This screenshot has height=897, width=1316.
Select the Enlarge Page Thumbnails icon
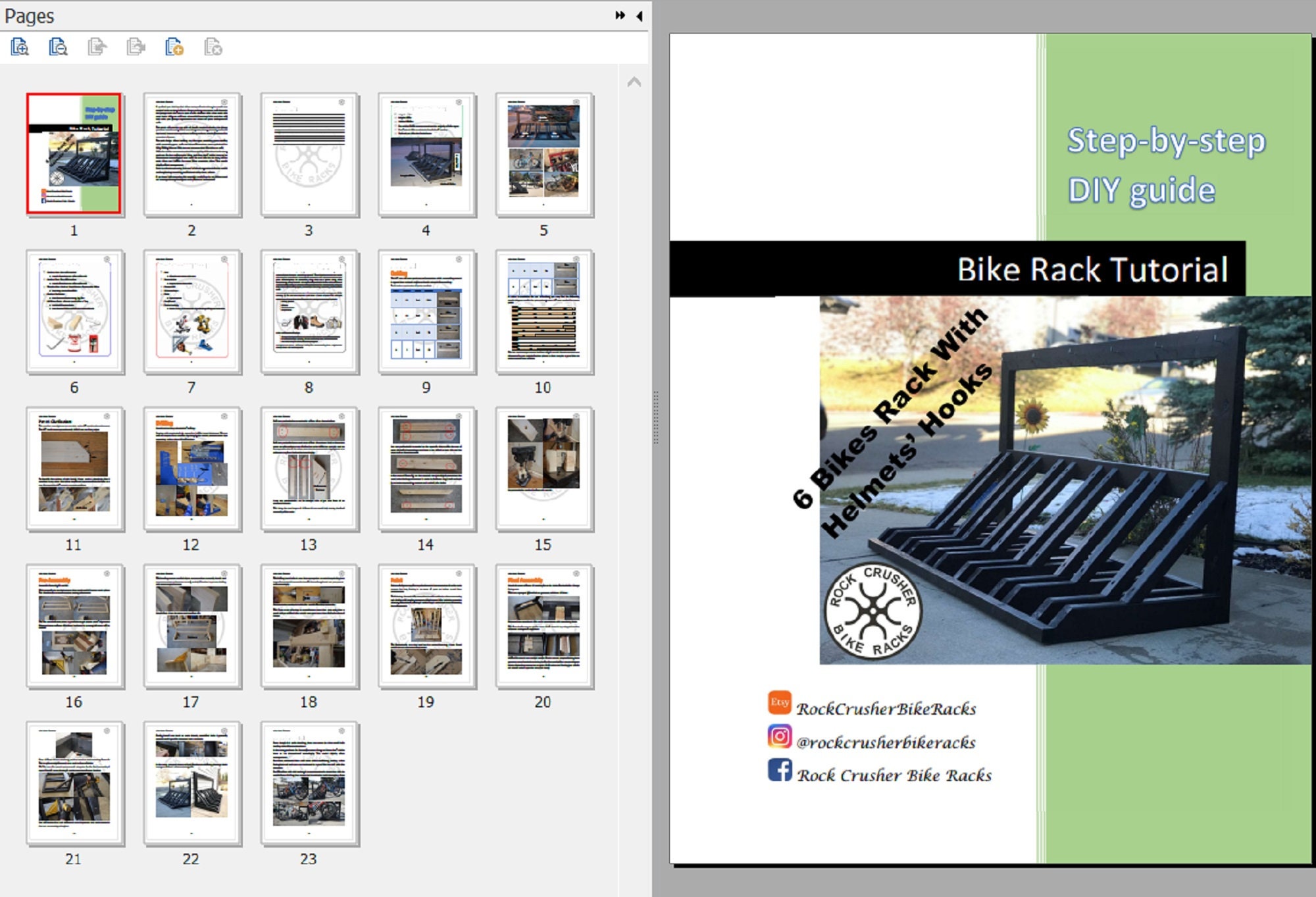pos(20,47)
